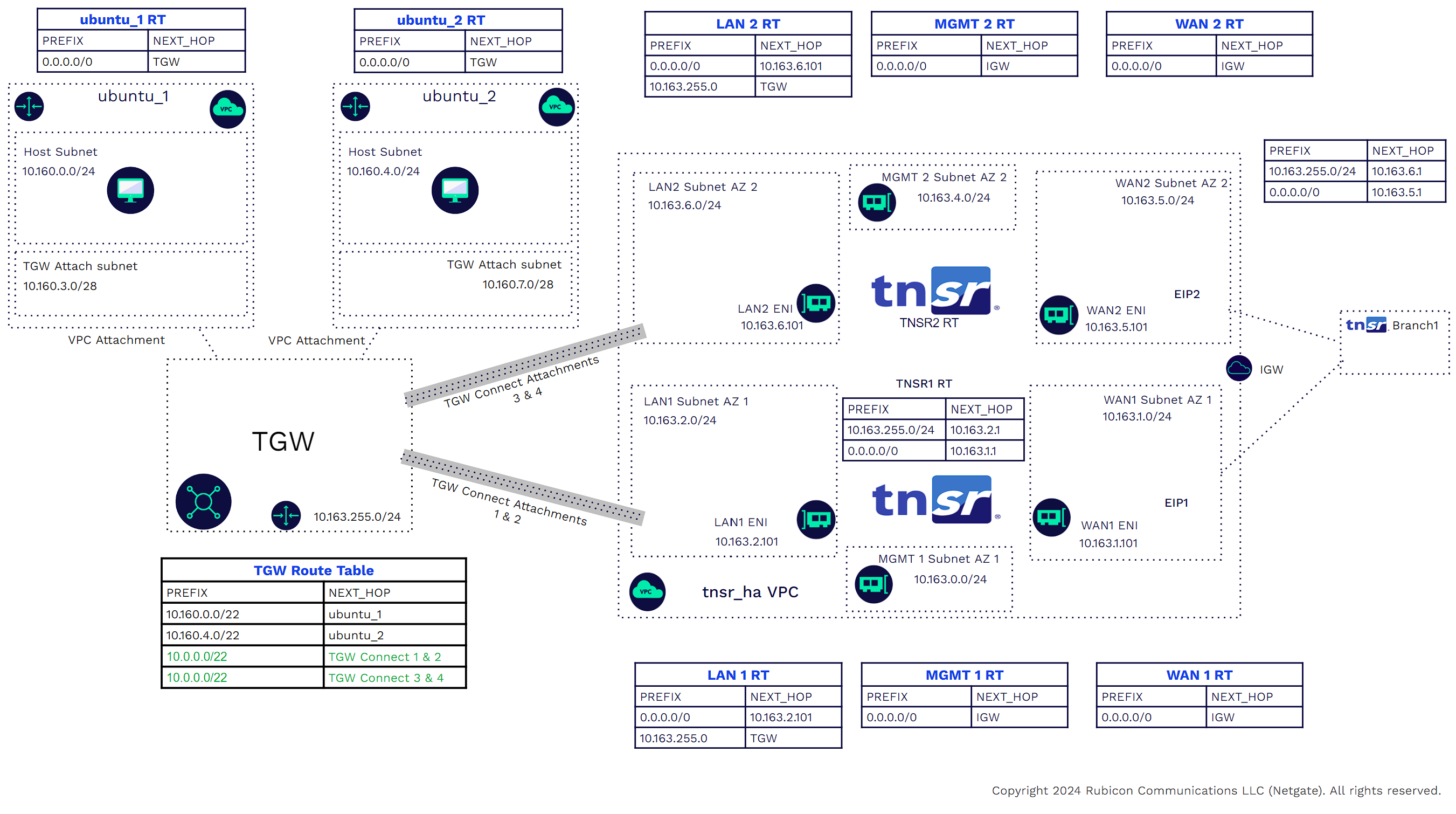1456x814 pixels.
Task: Click the LAN 2 RT table header
Action: pyautogui.click(x=748, y=24)
